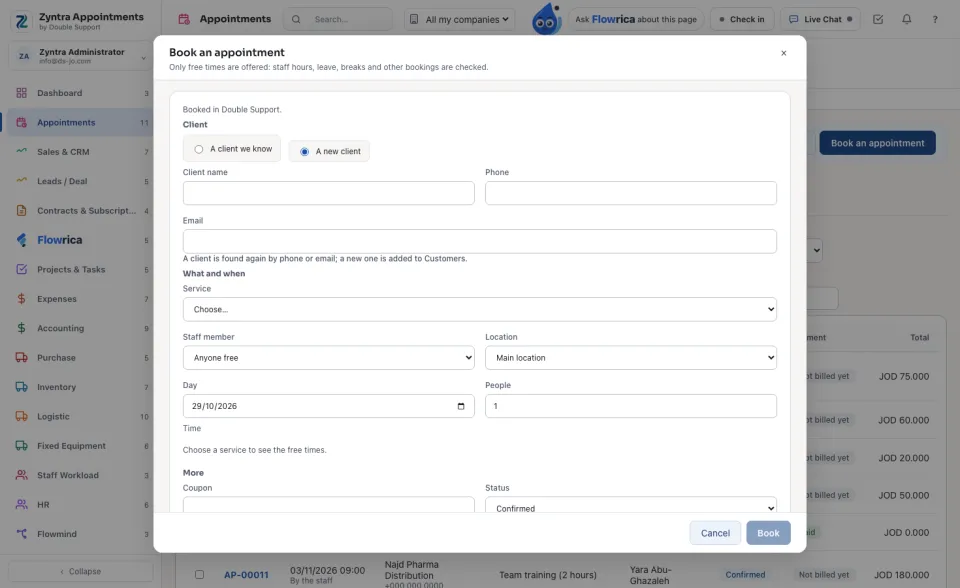Close the Book an appointment dialog
Image resolution: width=960 pixels, height=588 pixels.
tap(784, 53)
